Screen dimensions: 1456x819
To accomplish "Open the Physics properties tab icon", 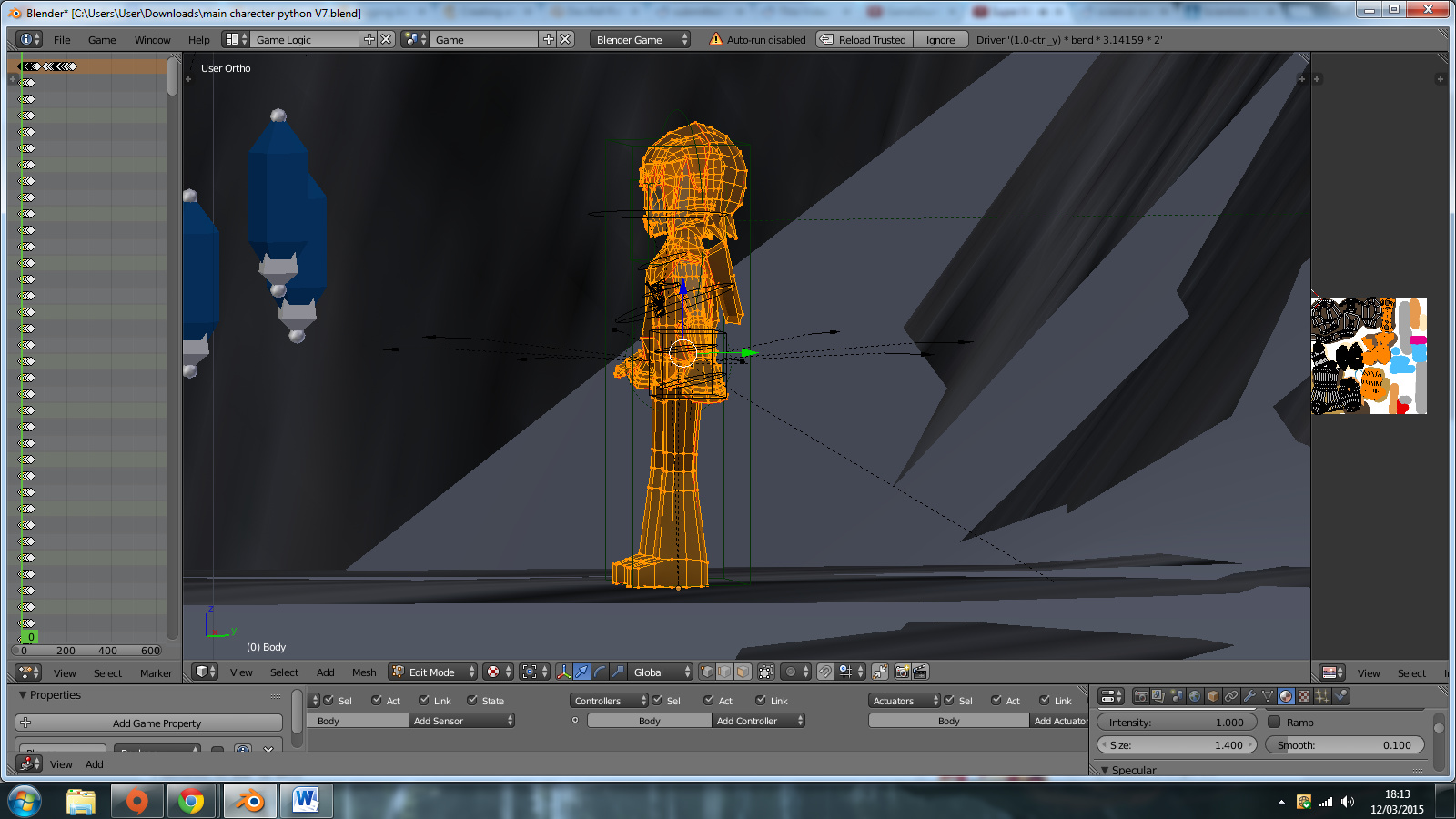I will point(1340,696).
